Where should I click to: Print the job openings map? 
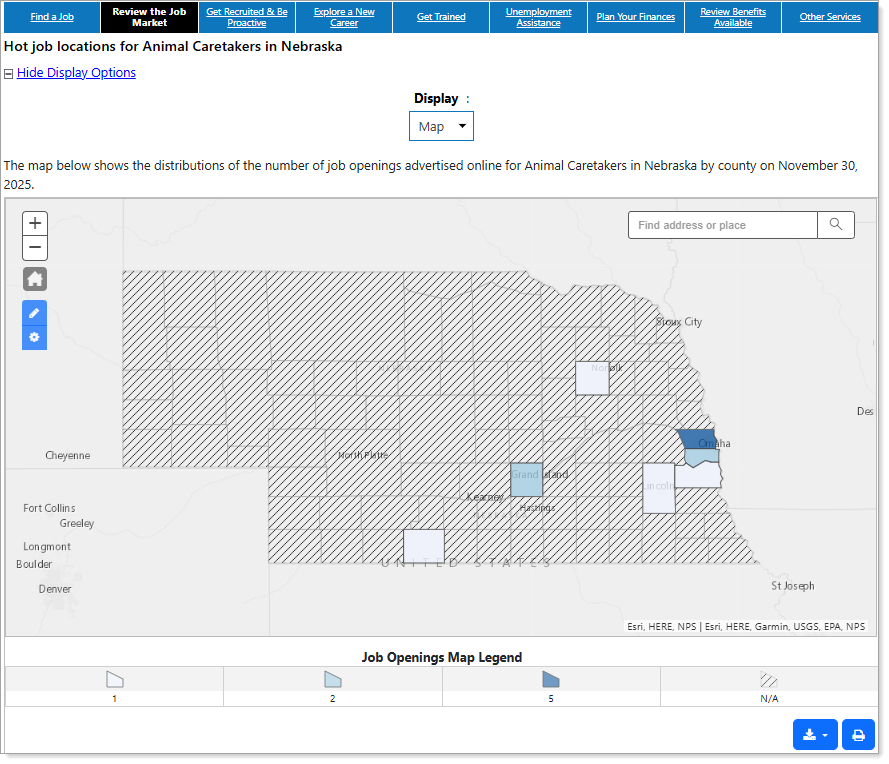(858, 735)
